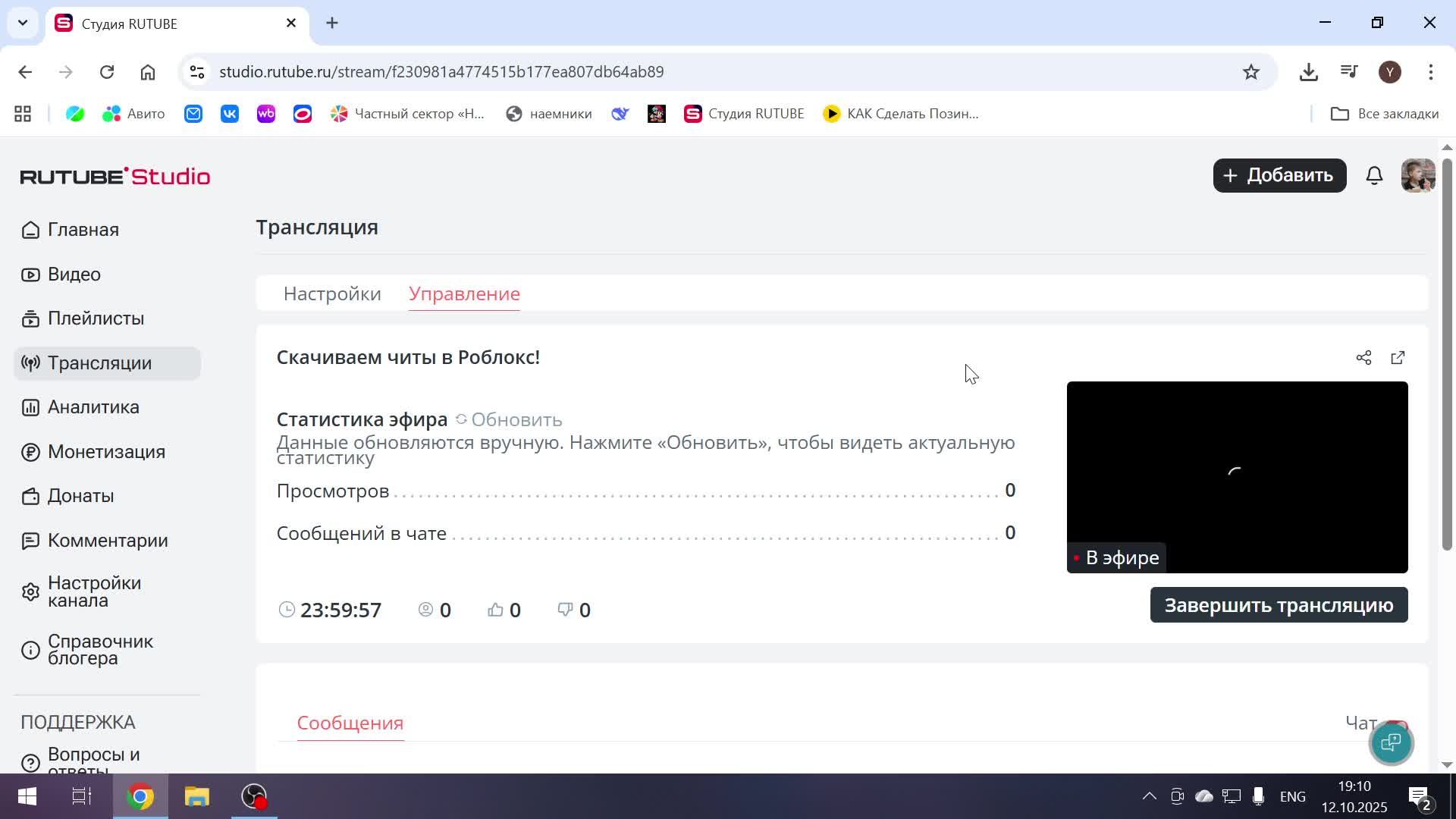The height and width of the screenshot is (819, 1456).
Task: Expand hidden system tray icons
Action: pos(1149,796)
